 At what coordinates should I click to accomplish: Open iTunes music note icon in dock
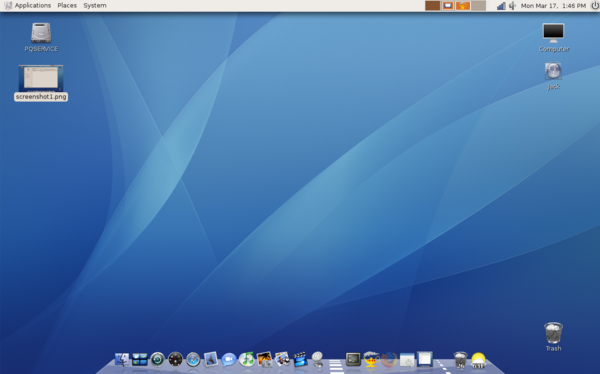247,359
